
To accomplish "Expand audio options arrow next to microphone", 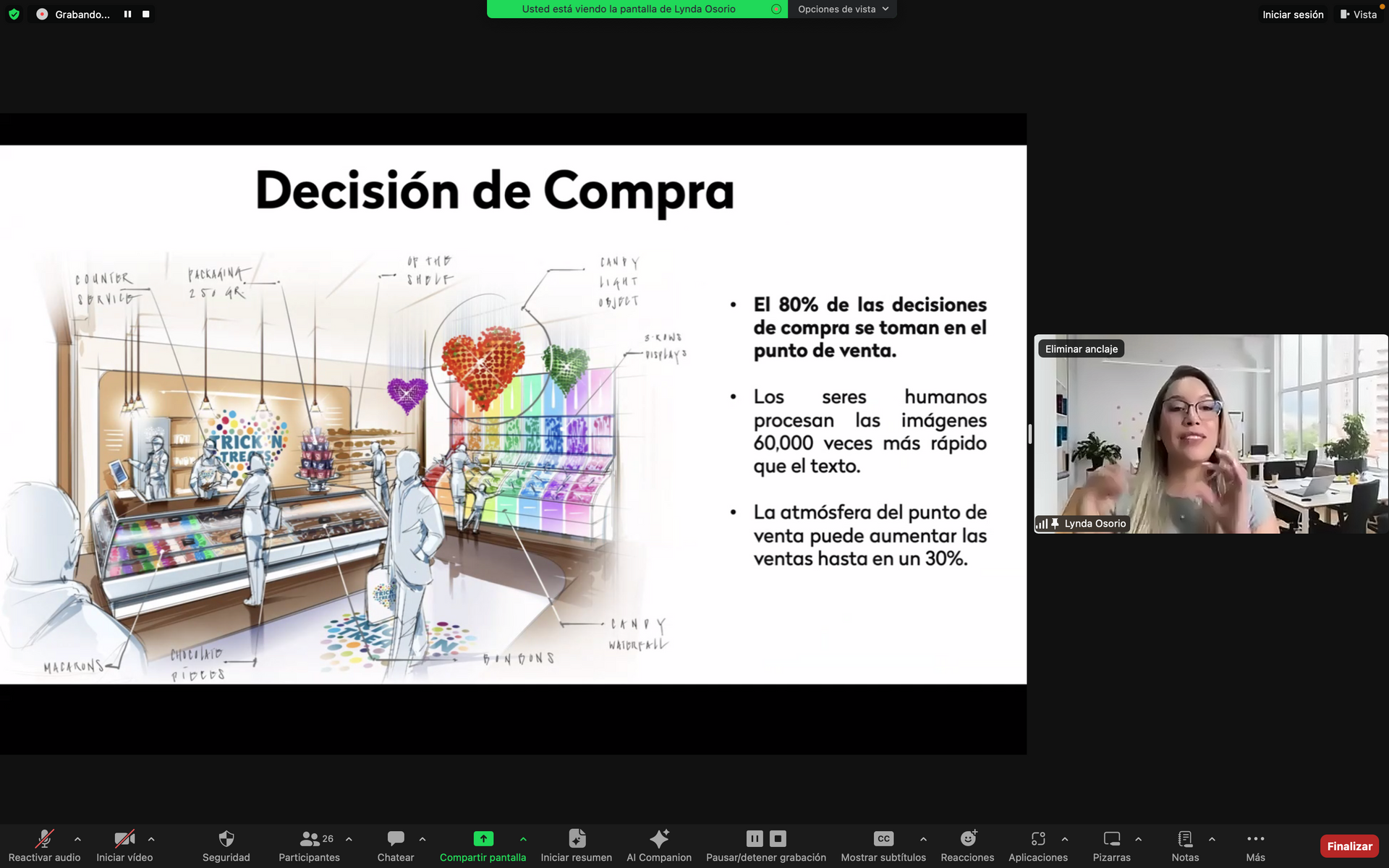I will (77, 839).
